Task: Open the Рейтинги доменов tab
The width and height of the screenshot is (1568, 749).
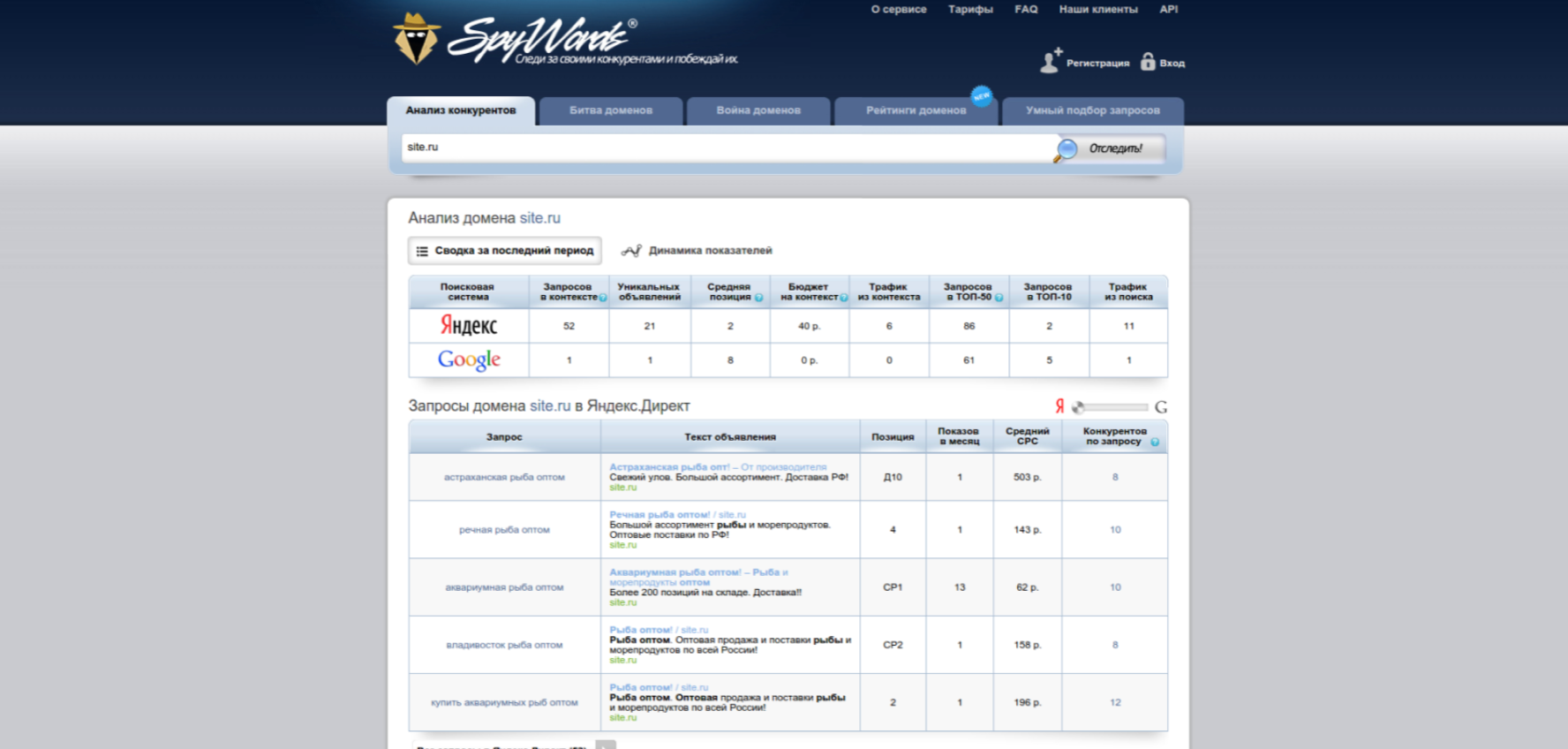Action: pos(916,110)
